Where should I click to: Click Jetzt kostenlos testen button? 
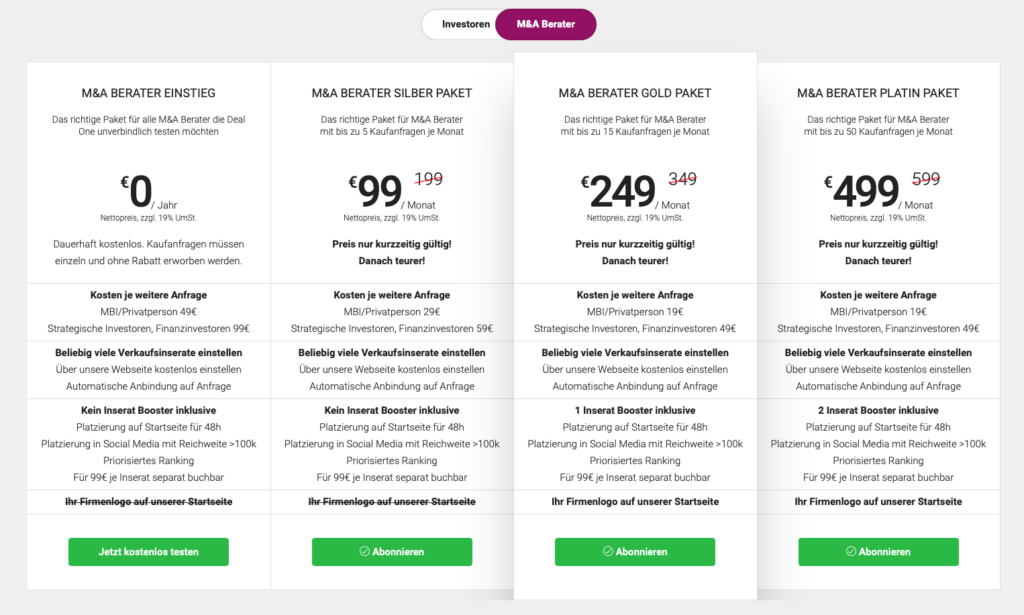point(148,552)
